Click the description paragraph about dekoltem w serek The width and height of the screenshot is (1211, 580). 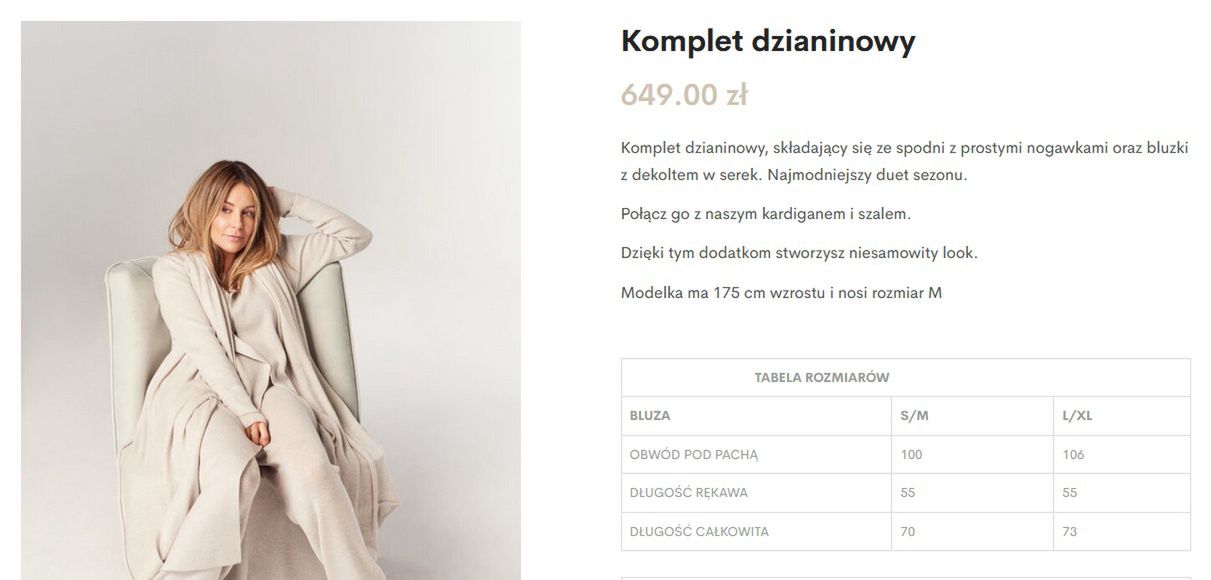point(905,161)
